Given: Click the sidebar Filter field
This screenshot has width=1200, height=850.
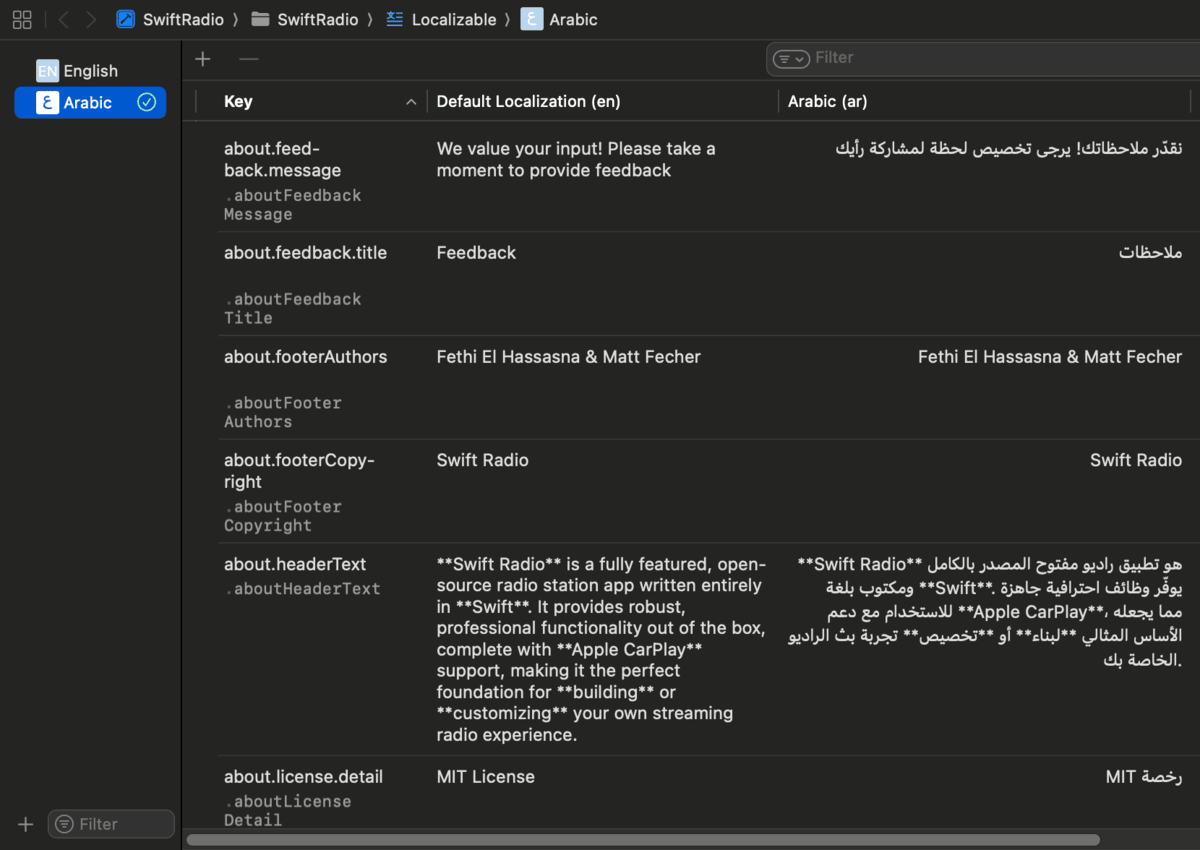Looking at the screenshot, I should coord(111,824).
